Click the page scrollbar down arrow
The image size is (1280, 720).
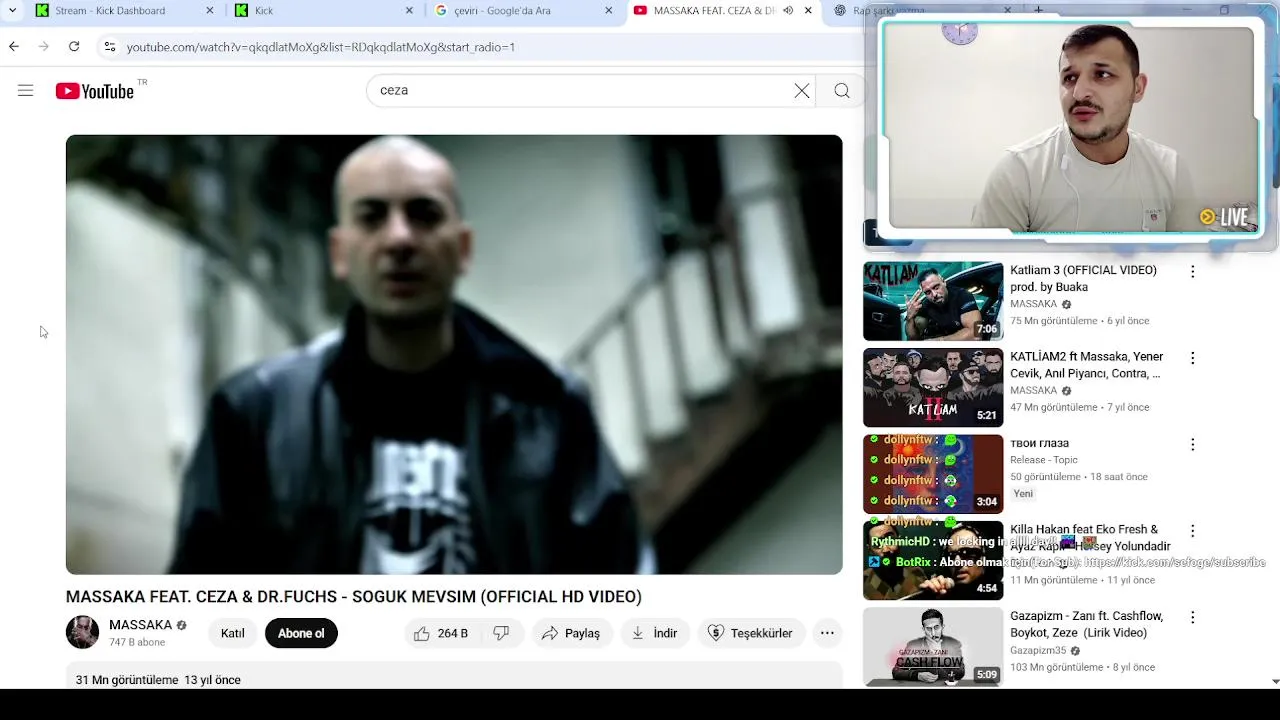[x=1274, y=681]
